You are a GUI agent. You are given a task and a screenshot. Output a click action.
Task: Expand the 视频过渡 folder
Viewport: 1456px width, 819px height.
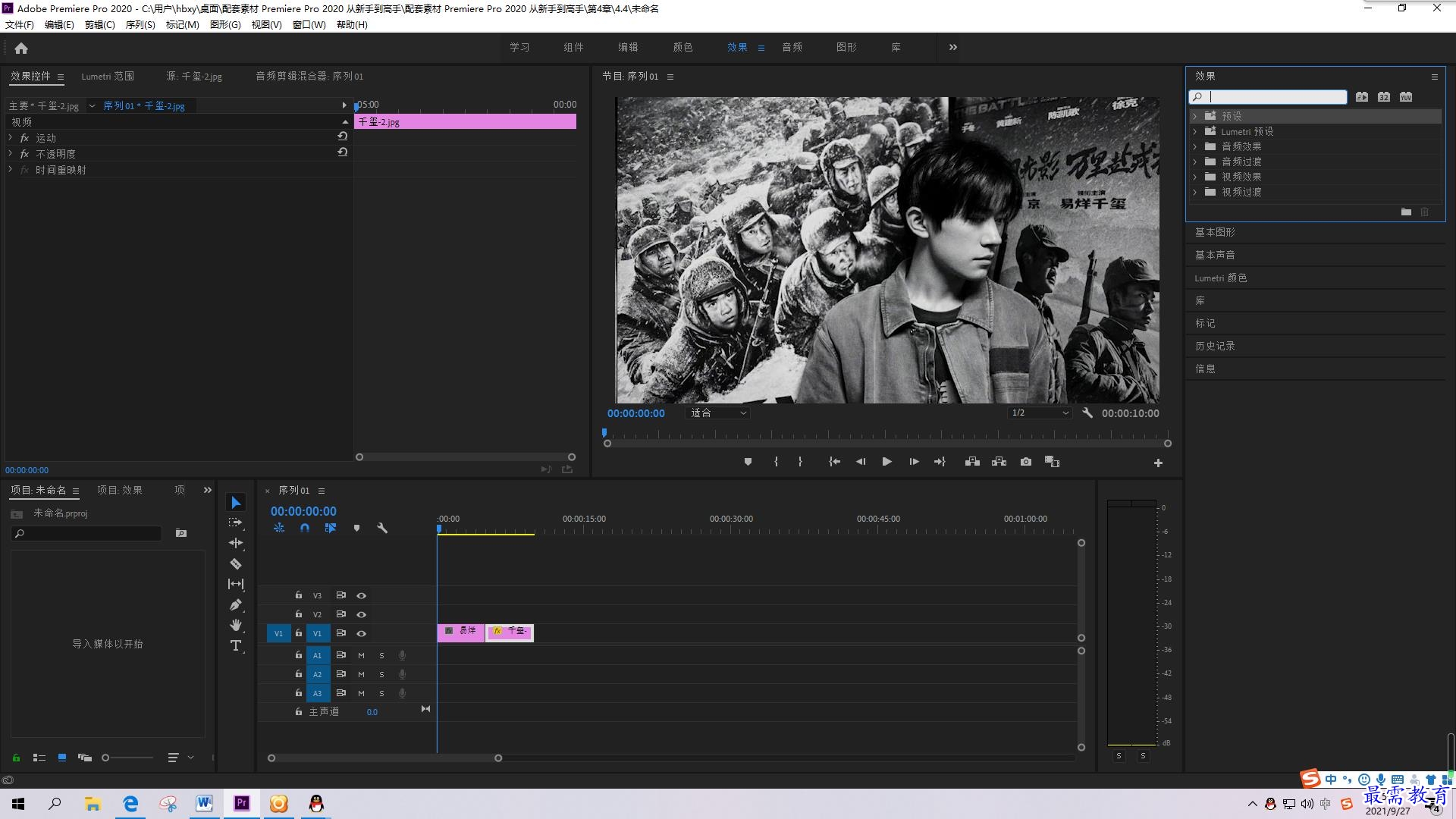[1195, 192]
